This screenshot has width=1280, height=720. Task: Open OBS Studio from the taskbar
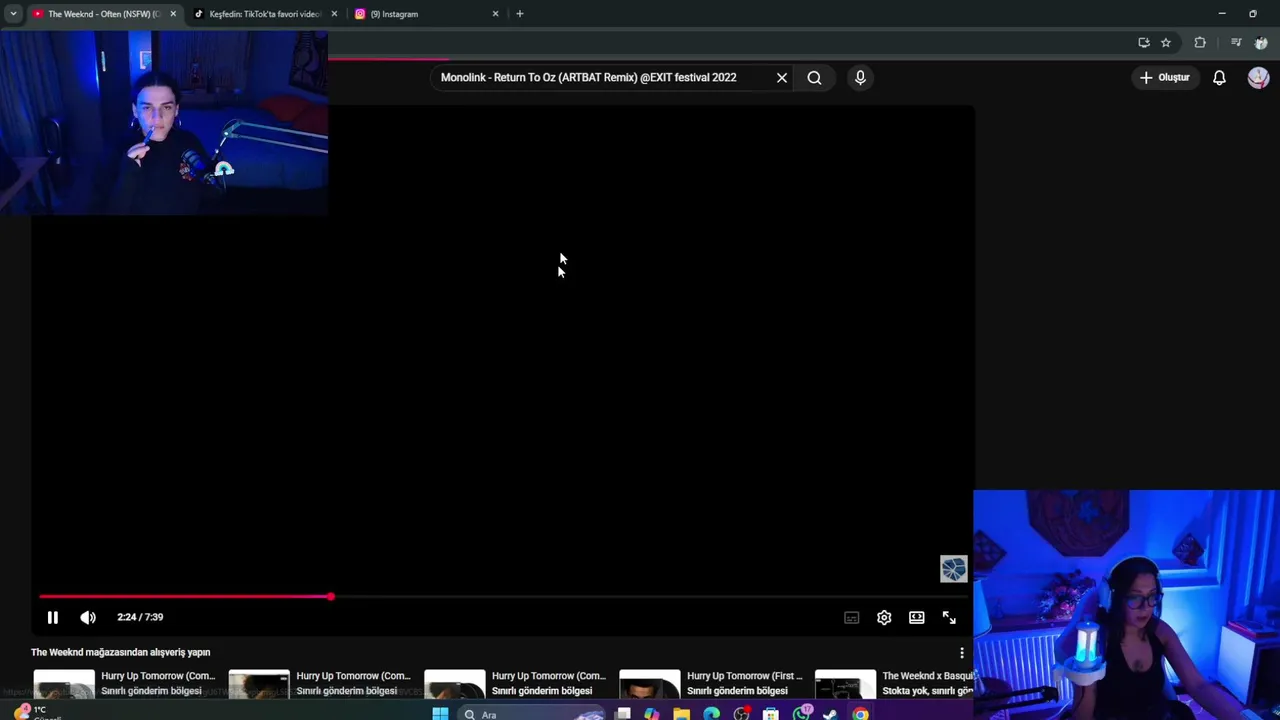click(741, 714)
